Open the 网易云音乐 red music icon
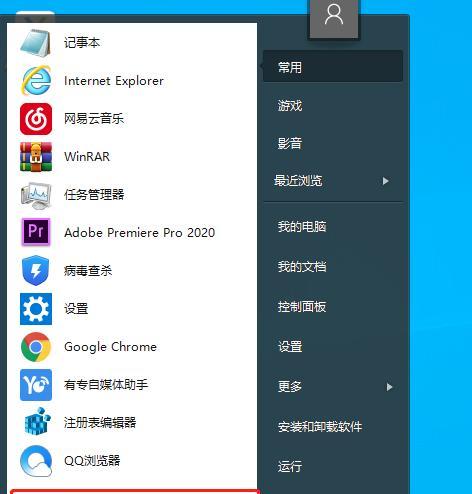This screenshot has width=472, height=494. coord(36,119)
